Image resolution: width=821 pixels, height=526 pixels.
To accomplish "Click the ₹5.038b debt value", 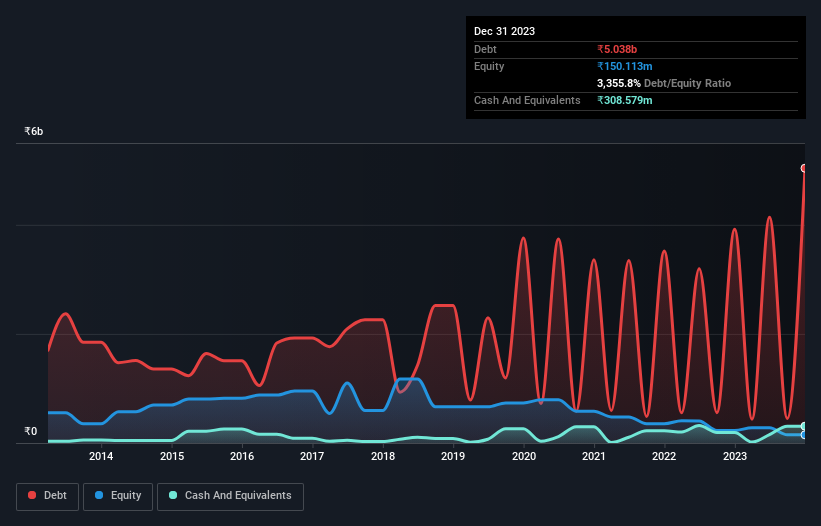I will coord(617,49).
